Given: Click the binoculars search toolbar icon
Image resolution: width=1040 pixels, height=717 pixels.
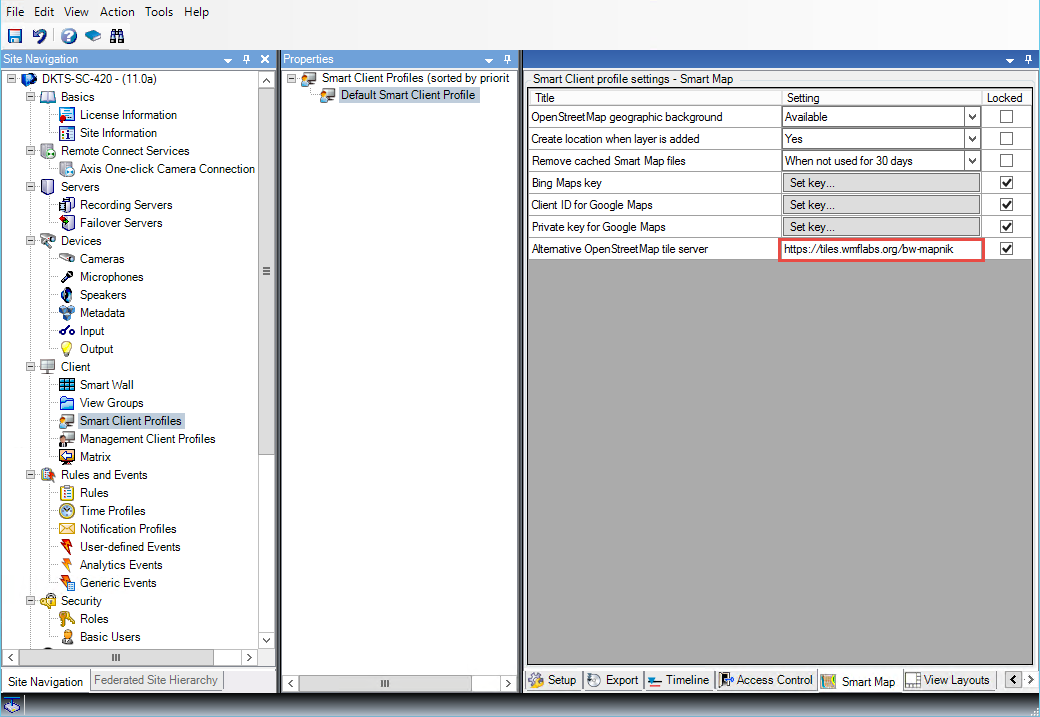Looking at the screenshot, I should click(x=117, y=36).
